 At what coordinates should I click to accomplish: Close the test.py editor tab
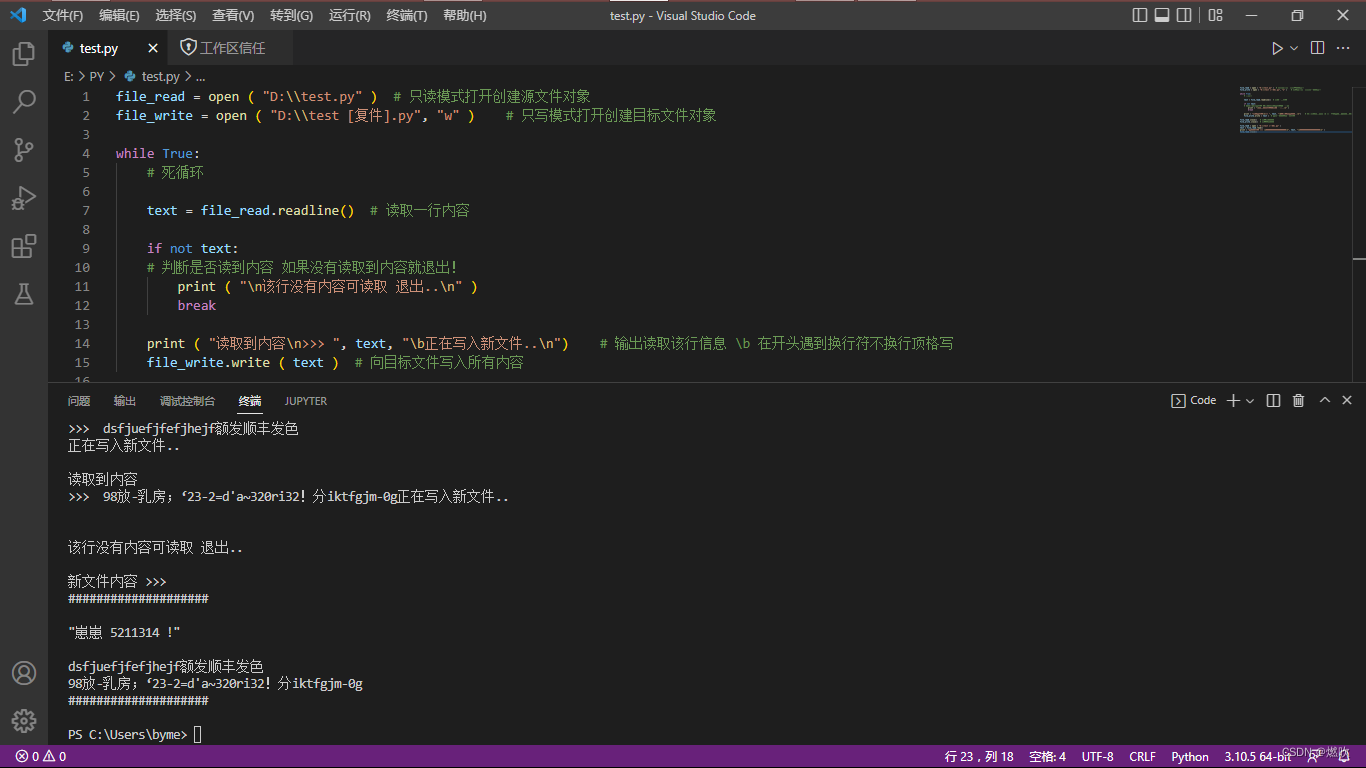click(153, 48)
